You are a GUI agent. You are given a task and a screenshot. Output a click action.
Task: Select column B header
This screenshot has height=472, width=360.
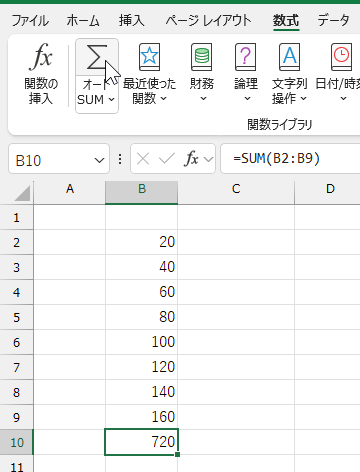coord(142,189)
